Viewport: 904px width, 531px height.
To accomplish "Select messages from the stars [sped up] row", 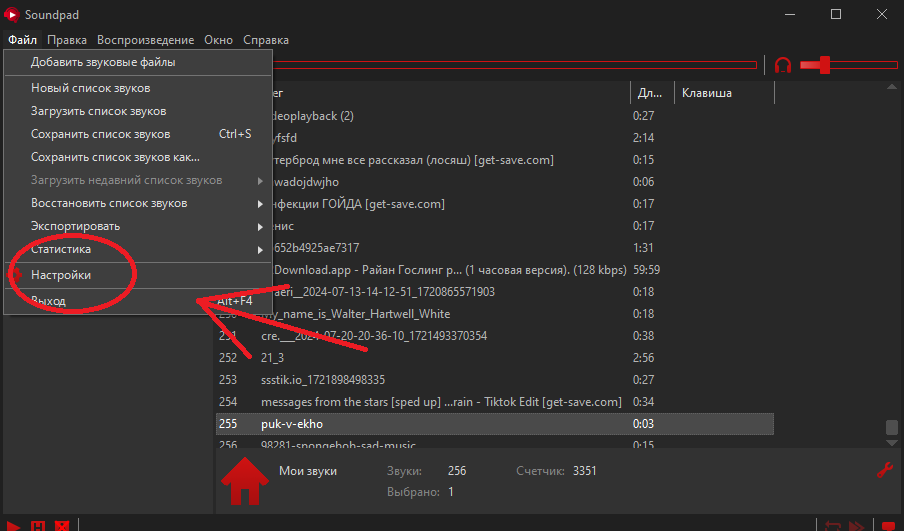I will tap(495, 402).
